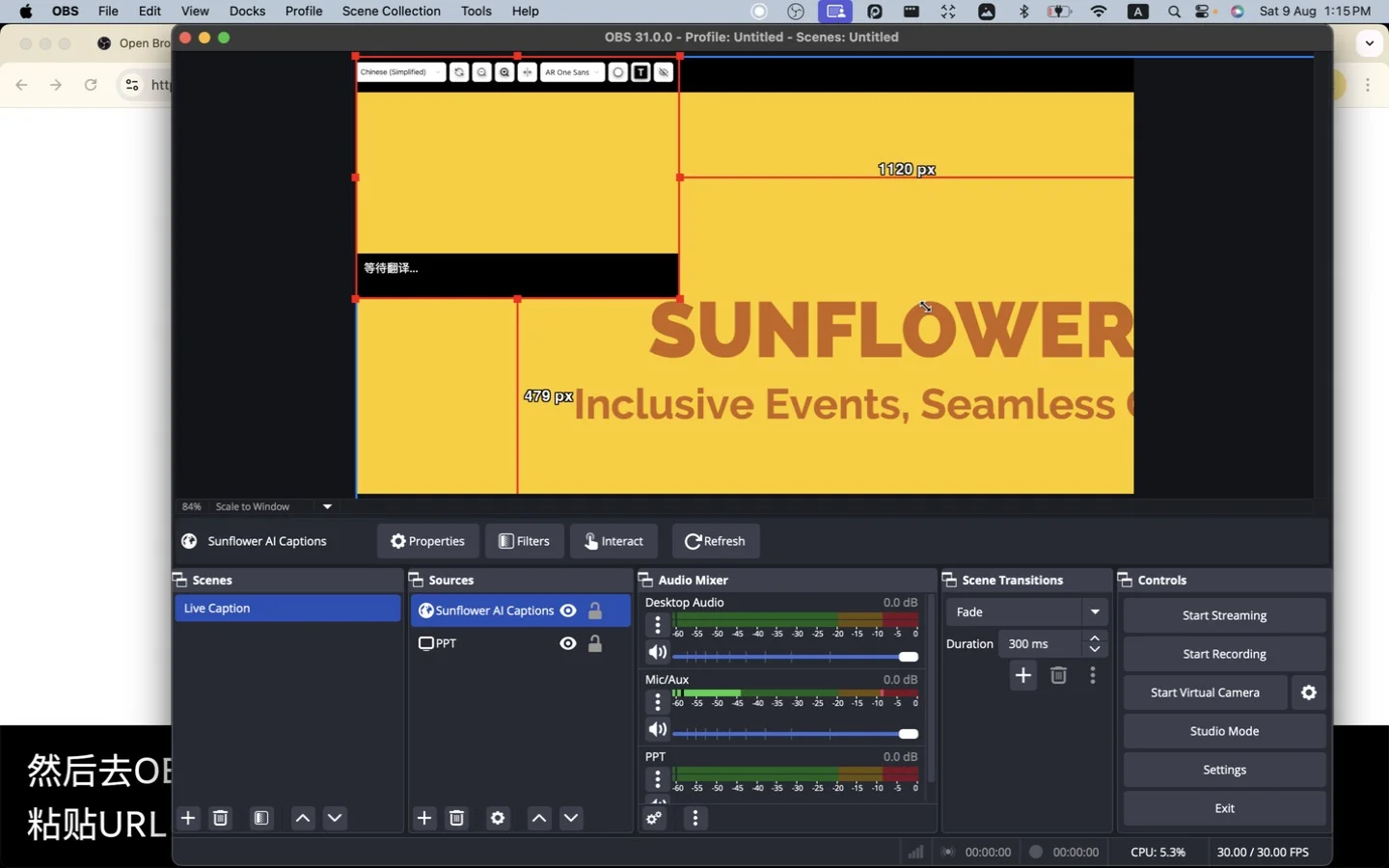Open the Docks menu
The image size is (1389, 868).
coord(247,12)
